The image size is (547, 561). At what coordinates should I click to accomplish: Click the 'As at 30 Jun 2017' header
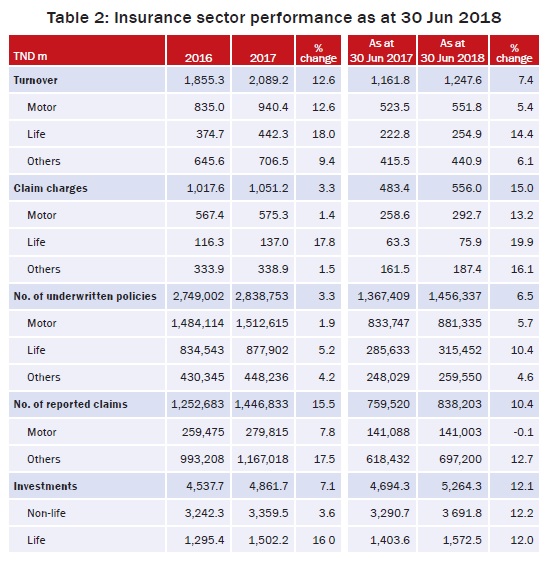(382, 50)
